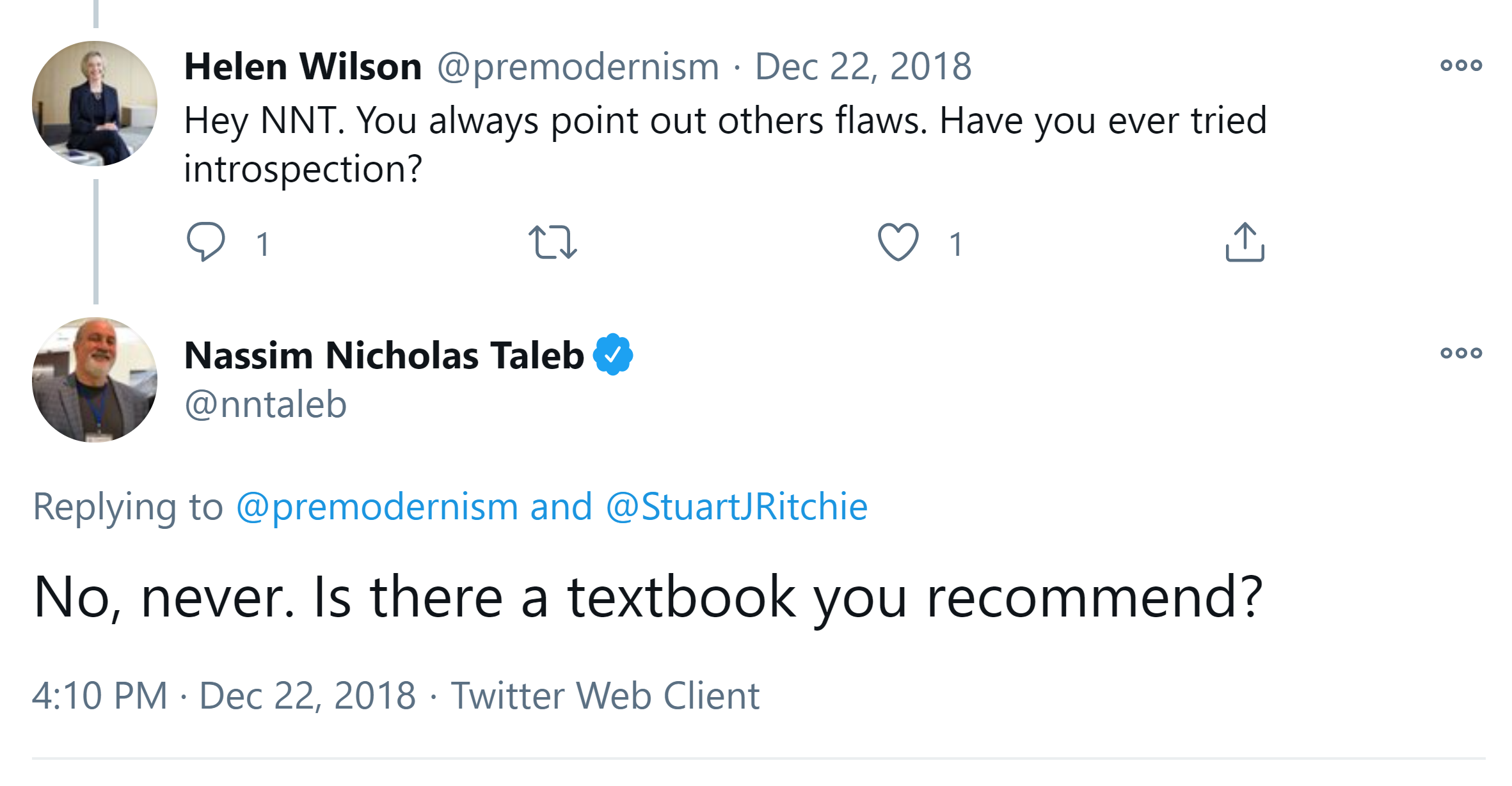Click @StuartJRitchie in the Replying to line
This screenshot has height=786, width=1512.
(736, 507)
